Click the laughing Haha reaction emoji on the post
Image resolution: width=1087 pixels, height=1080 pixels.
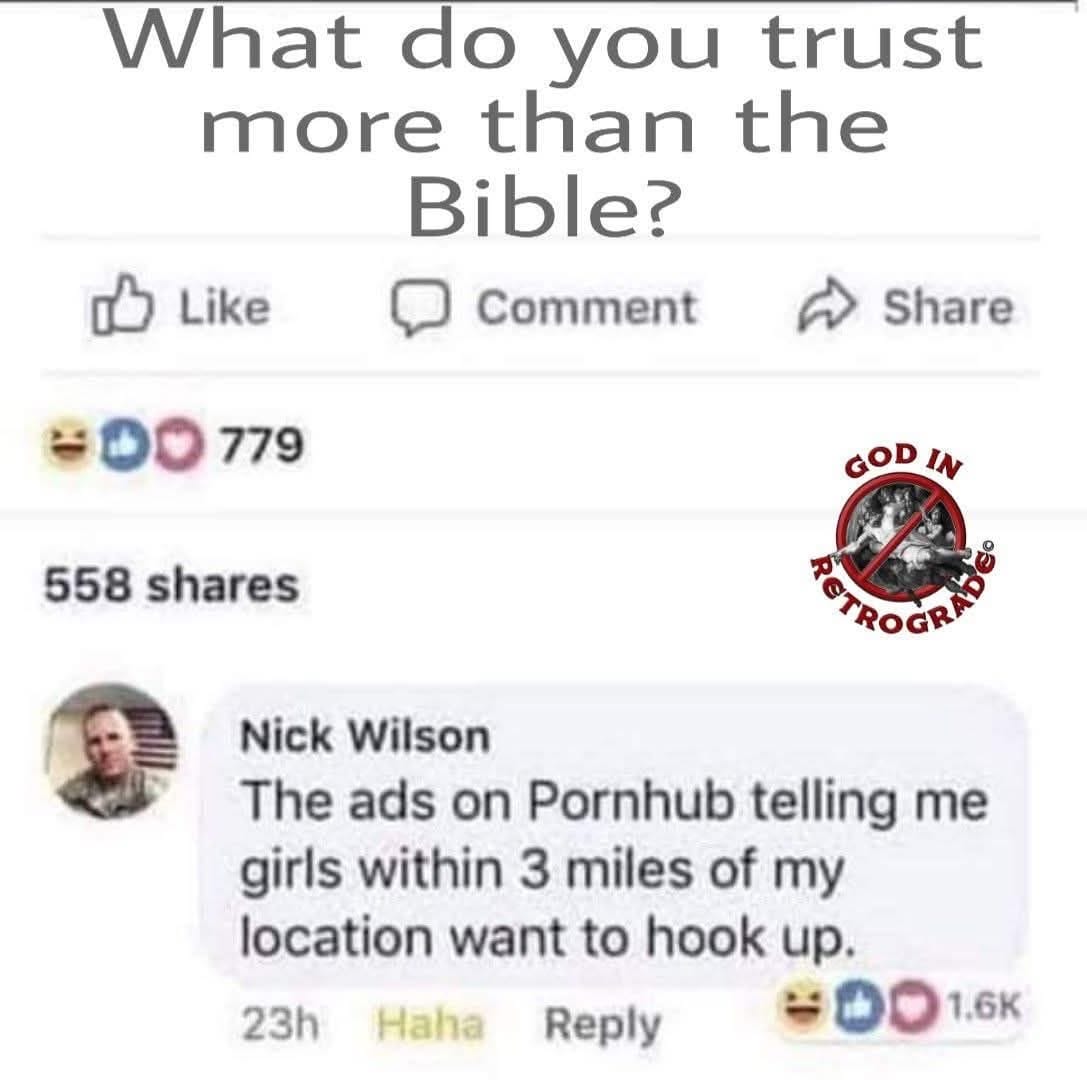pyautogui.click(x=69, y=444)
